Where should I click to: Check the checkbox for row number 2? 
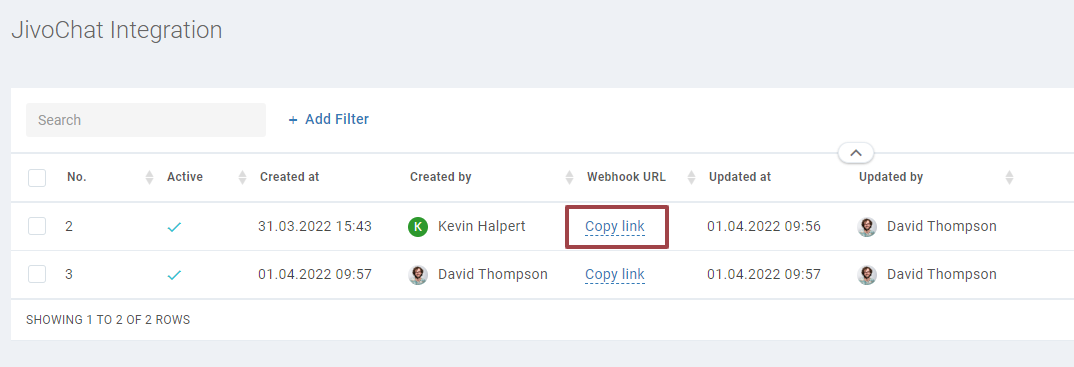click(x=37, y=226)
